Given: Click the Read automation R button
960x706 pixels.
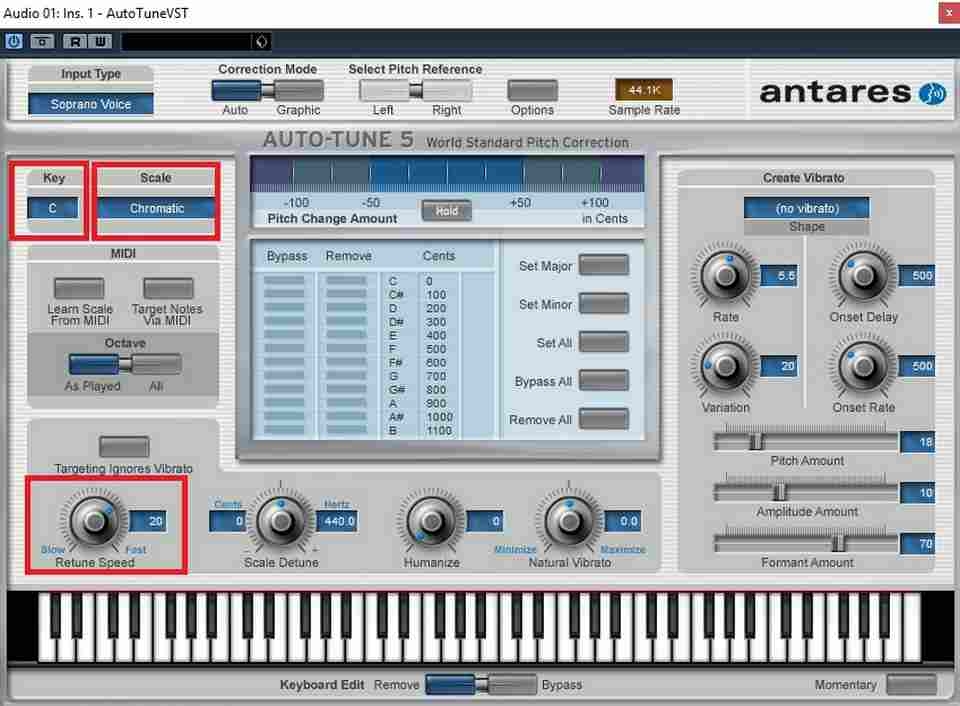Looking at the screenshot, I should [x=75, y=41].
